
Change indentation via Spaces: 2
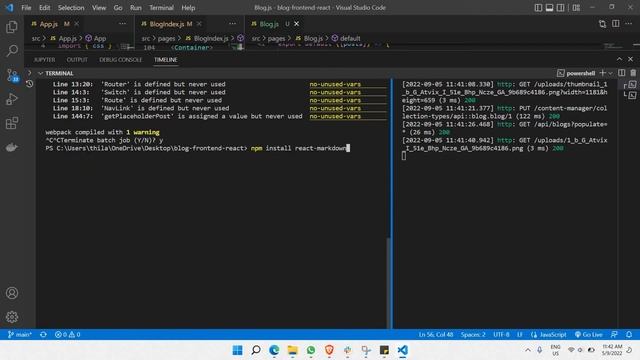click(473, 334)
